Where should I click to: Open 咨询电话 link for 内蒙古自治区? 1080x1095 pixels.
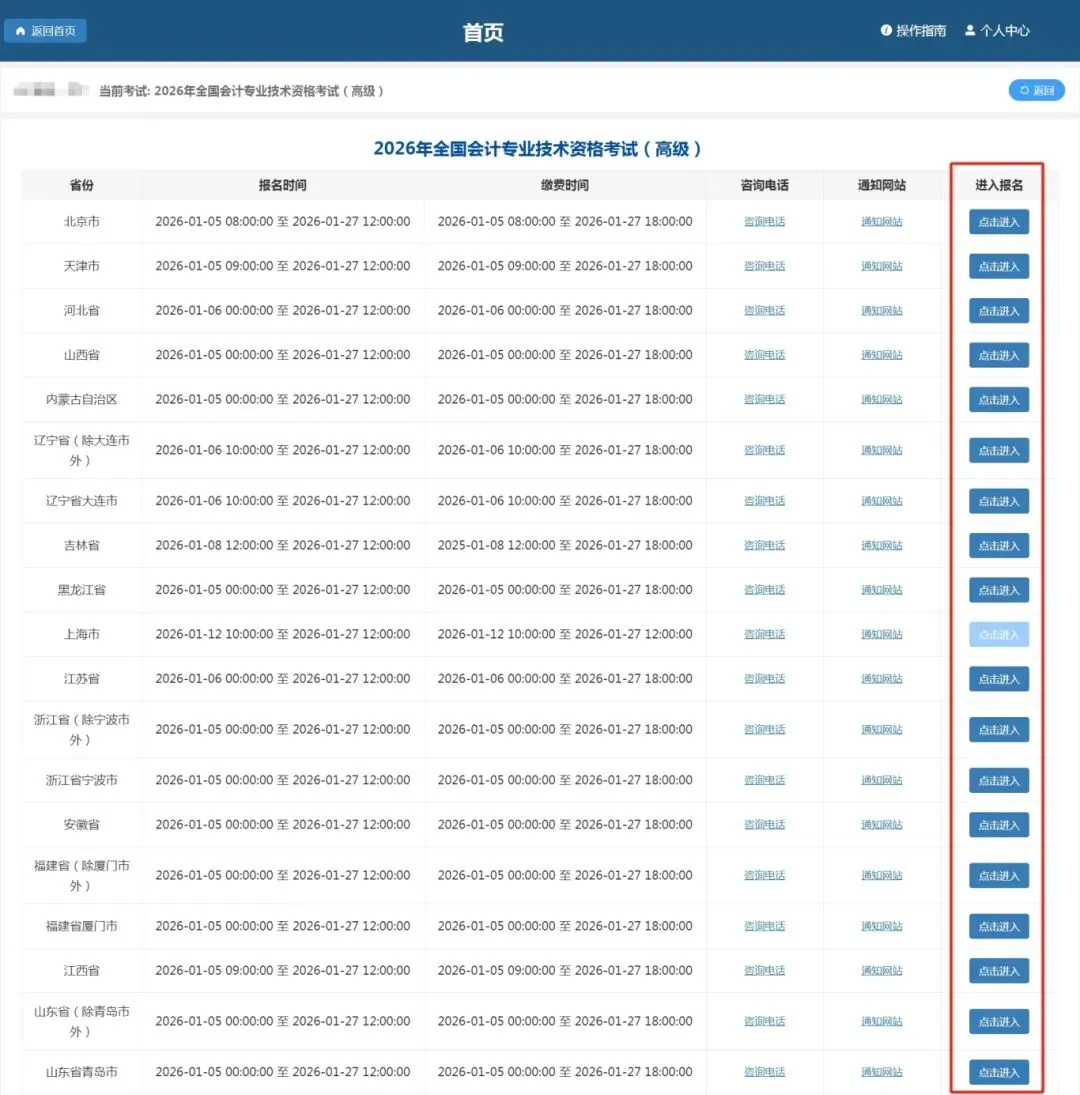764,399
